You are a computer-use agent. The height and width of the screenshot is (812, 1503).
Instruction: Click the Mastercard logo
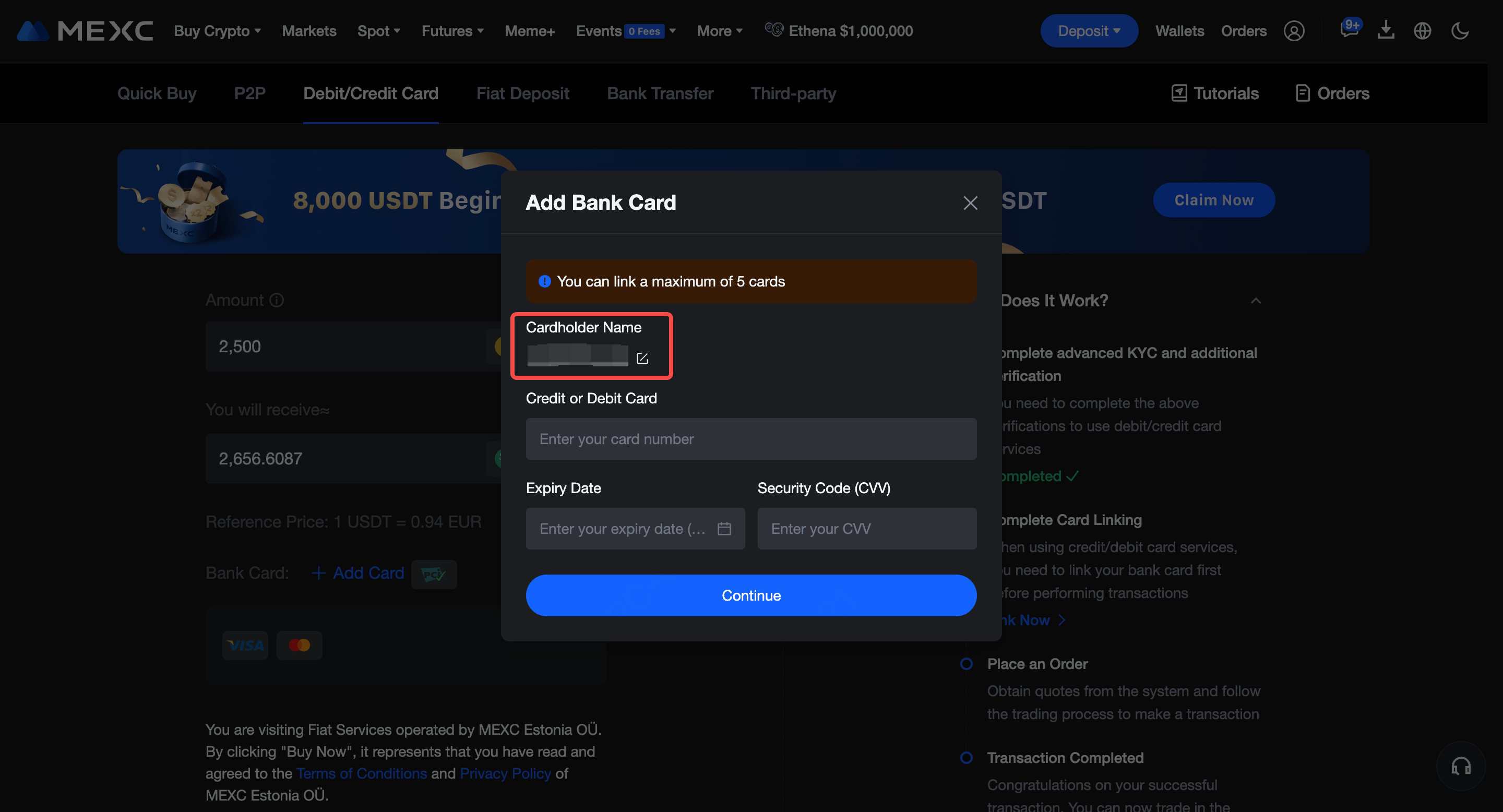pyautogui.click(x=300, y=645)
